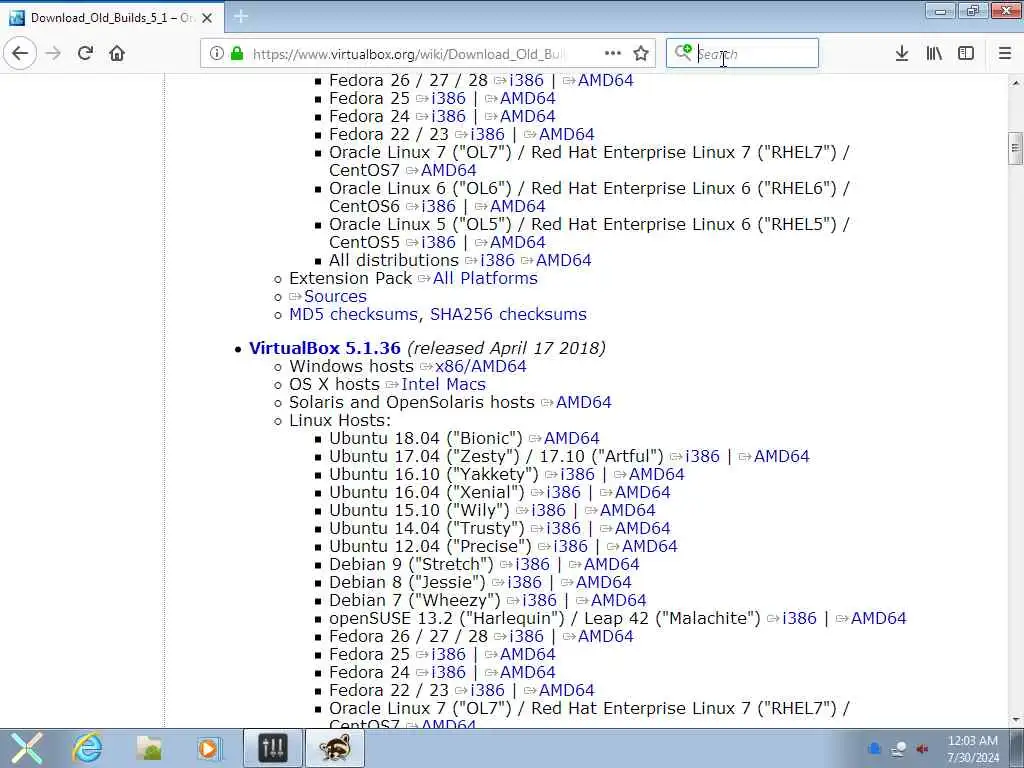This screenshot has height=768, width=1024.
Task: Open the MD5 checksums link
Action: pos(353,314)
